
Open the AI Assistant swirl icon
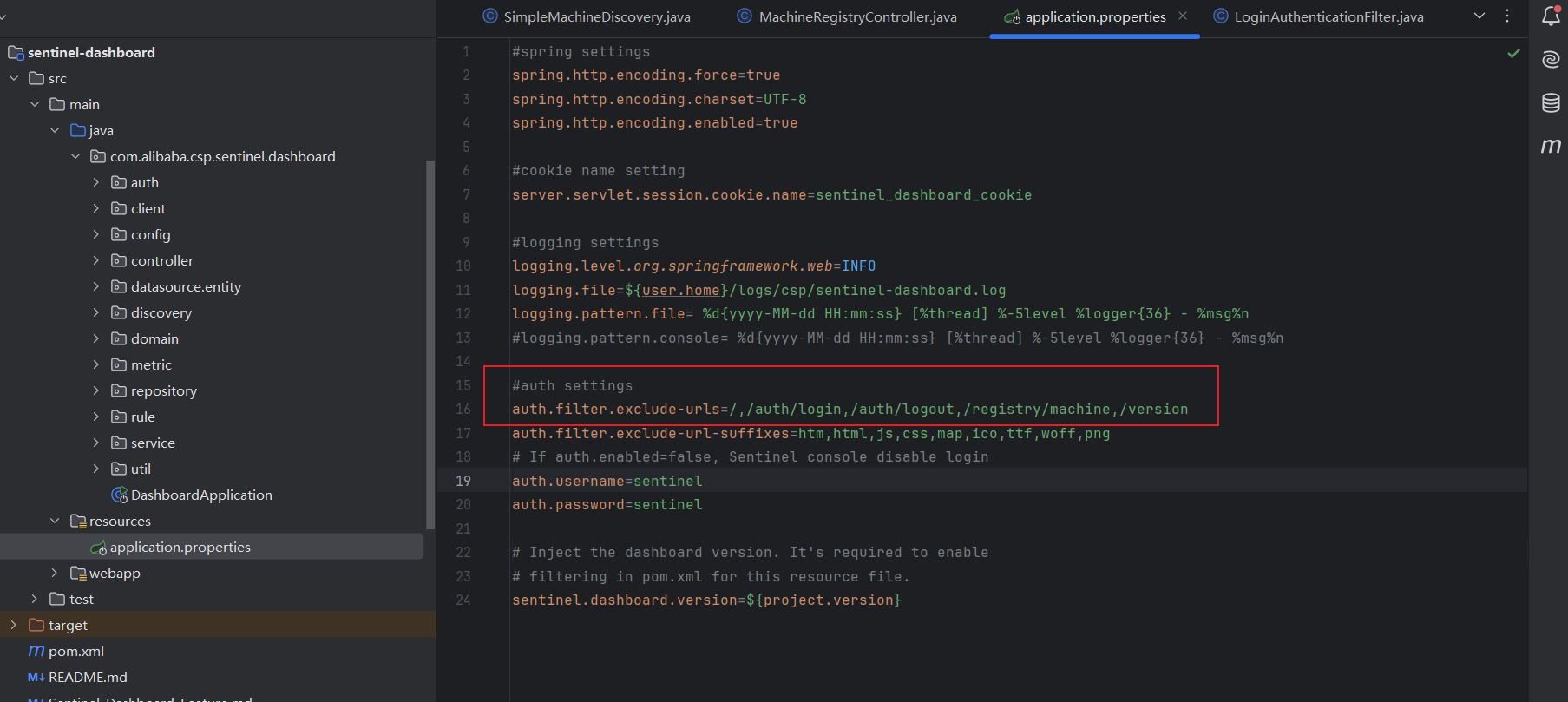pos(1551,59)
